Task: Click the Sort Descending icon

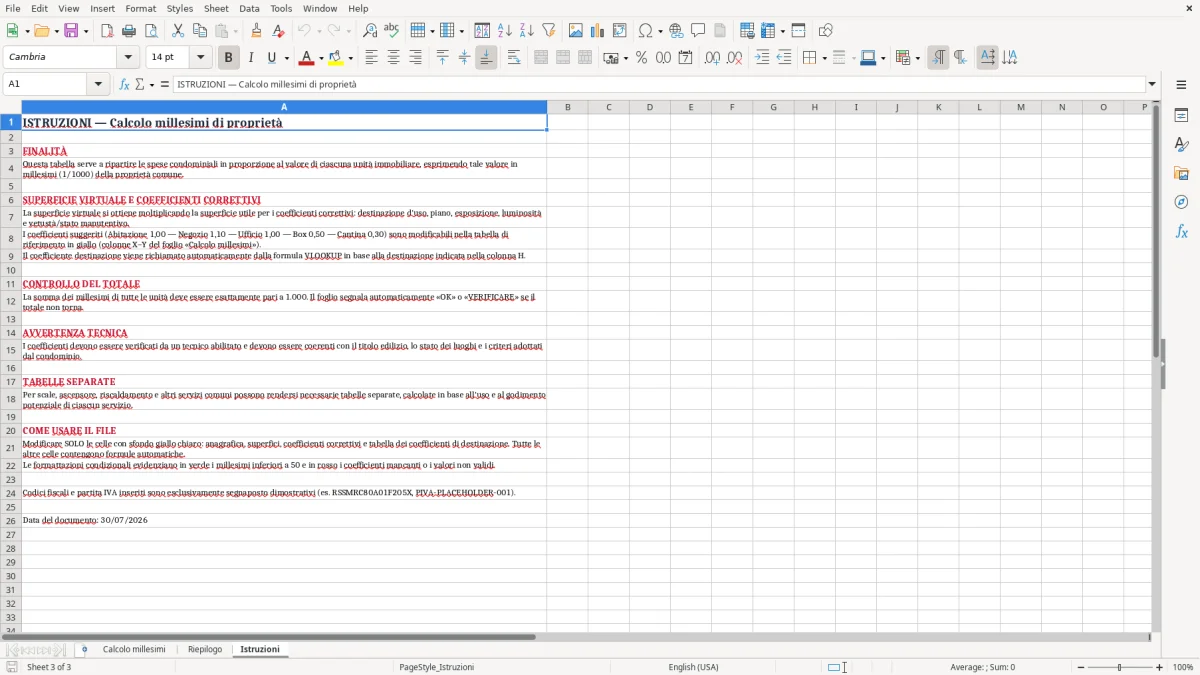Action: click(527, 31)
